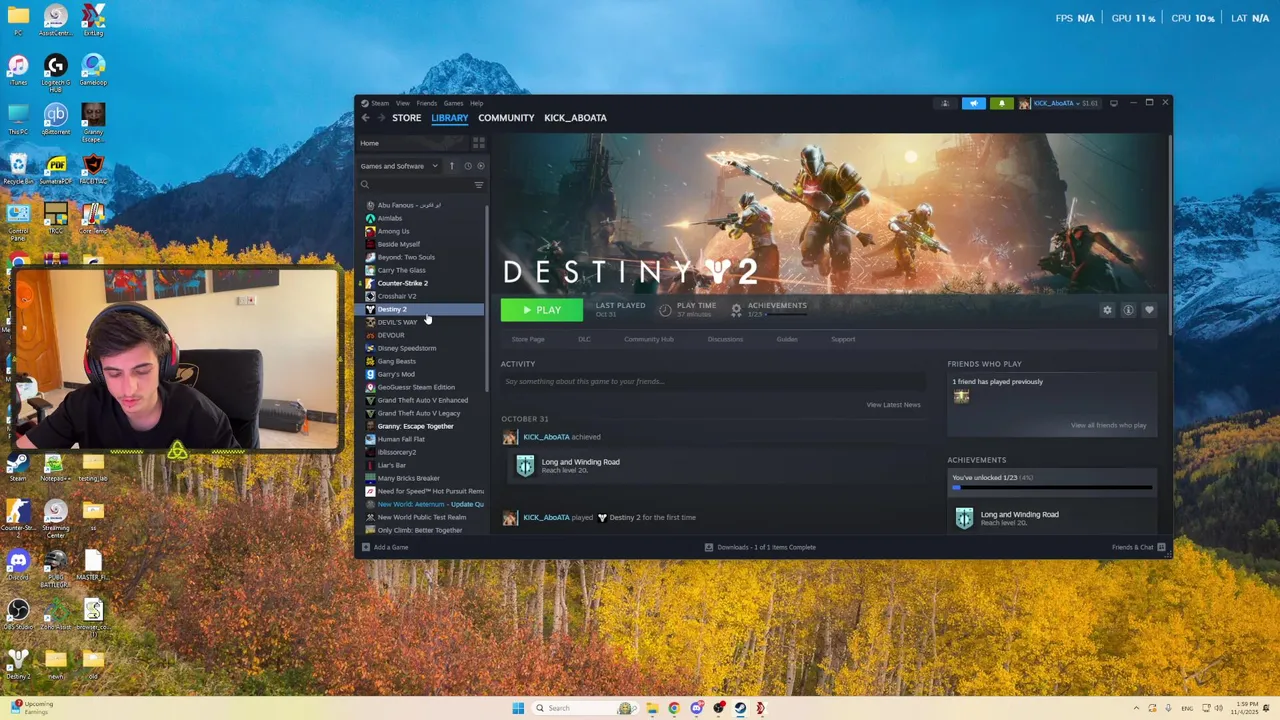Open the Store Page link
The width and height of the screenshot is (1280, 720).
tap(528, 339)
